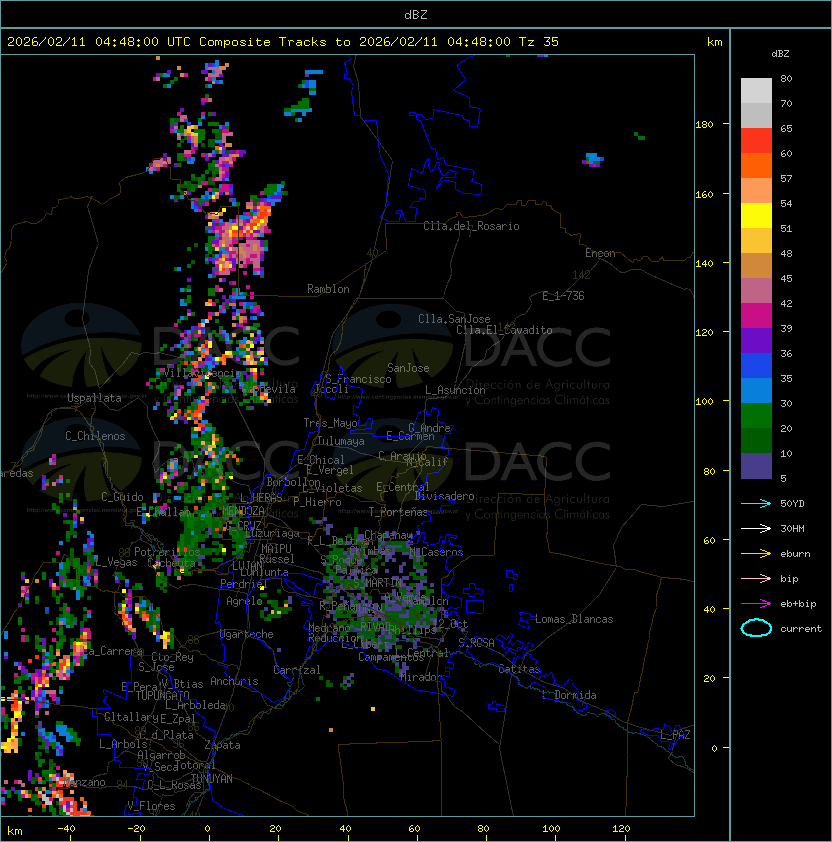Pick the gold 48-51 dBZ swatch
This screenshot has height=842, width=832.
(x=756, y=241)
